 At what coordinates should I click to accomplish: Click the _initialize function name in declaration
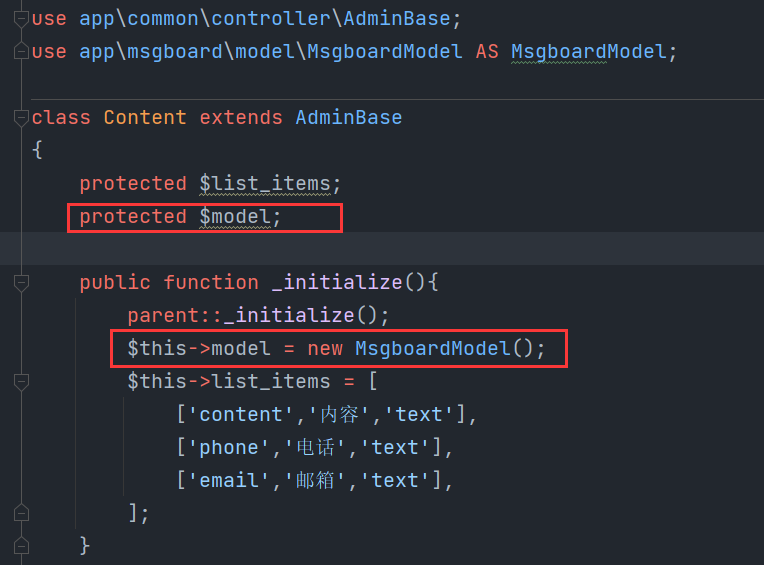[x=337, y=282]
